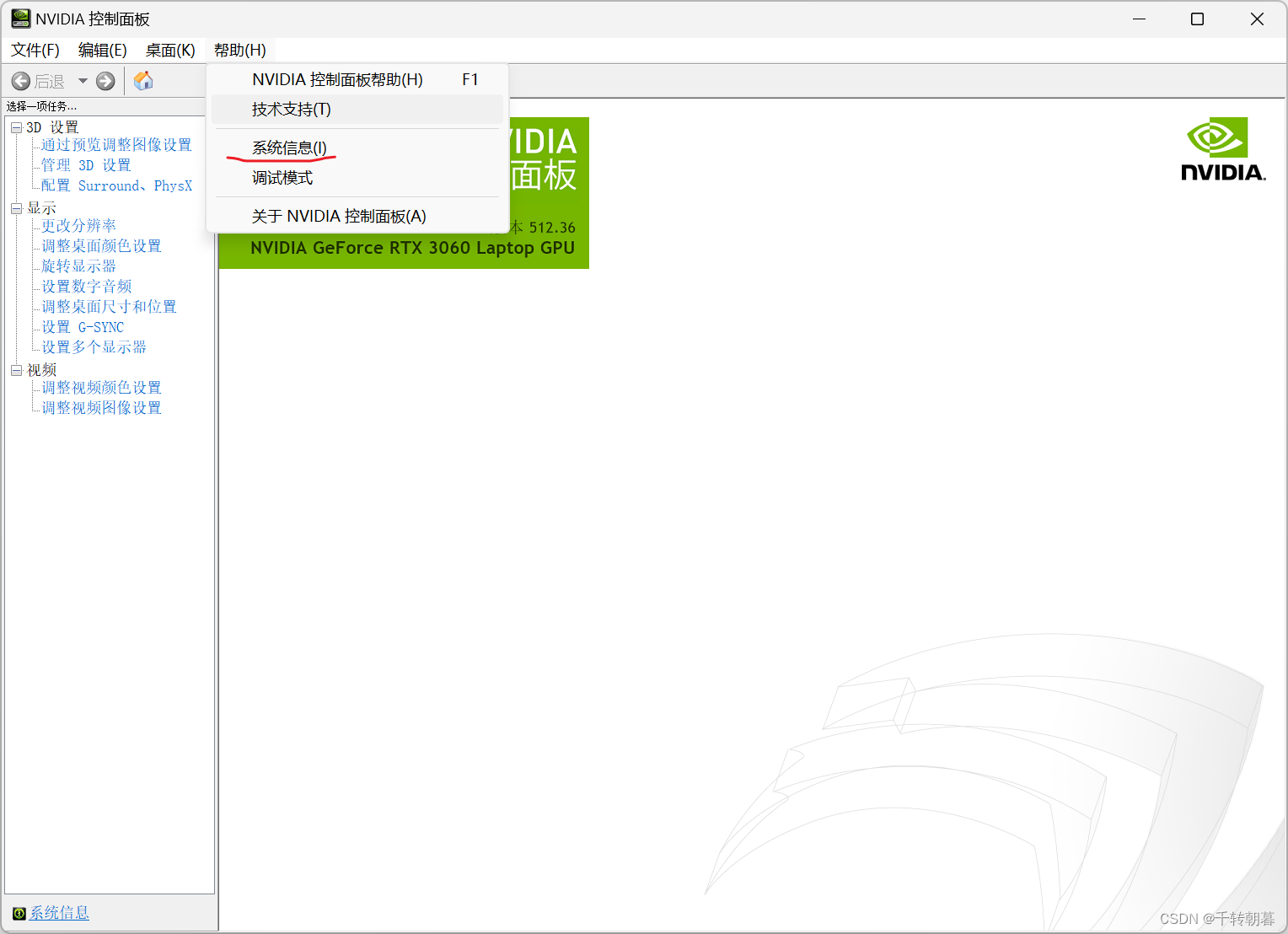1288x934 pixels.
Task: Open 管理 3D 设置
Action: 86,165
